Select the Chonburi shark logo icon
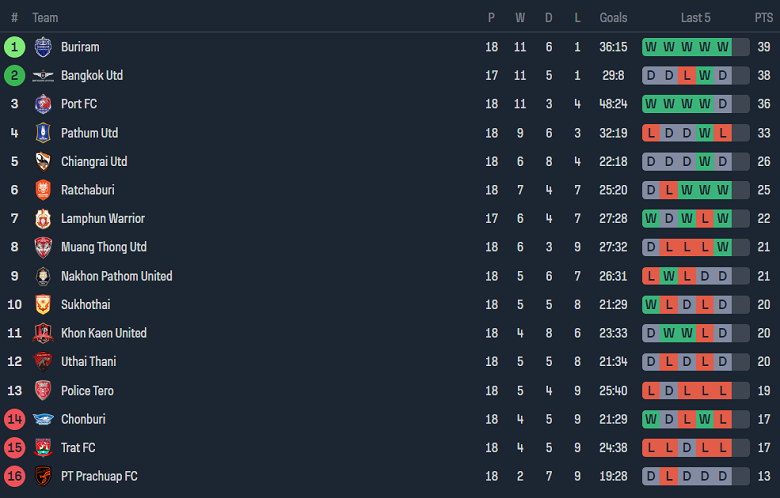Image resolution: width=780 pixels, height=498 pixels. click(x=42, y=419)
